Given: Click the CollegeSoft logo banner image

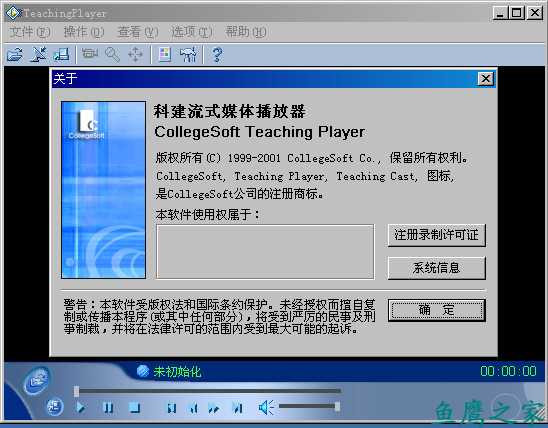Looking at the screenshot, I should pos(103,190).
